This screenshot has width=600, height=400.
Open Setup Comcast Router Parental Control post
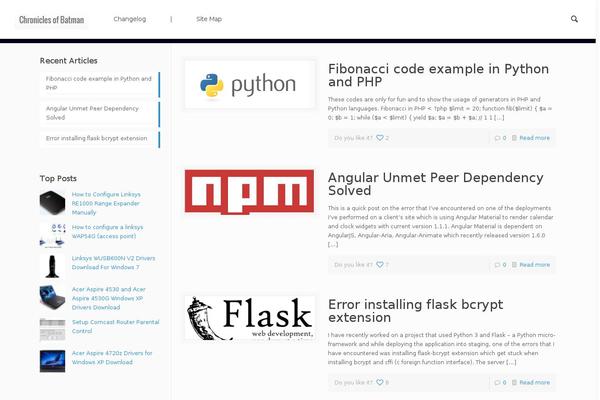click(x=115, y=327)
